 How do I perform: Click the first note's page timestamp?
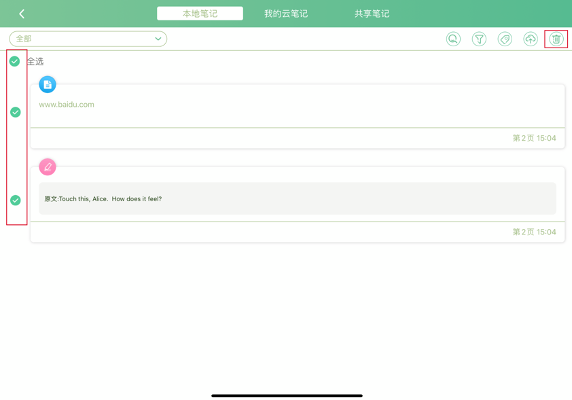click(534, 138)
